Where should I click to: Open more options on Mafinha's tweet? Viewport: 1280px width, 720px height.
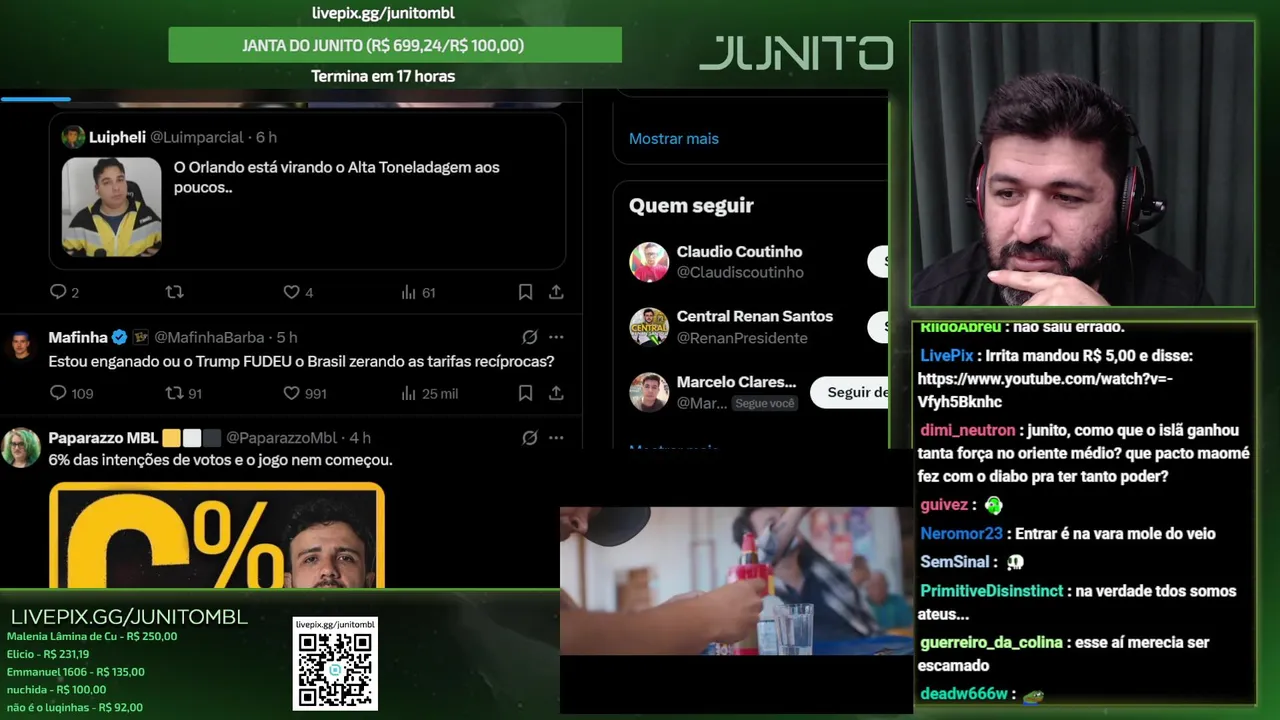pyautogui.click(x=556, y=337)
